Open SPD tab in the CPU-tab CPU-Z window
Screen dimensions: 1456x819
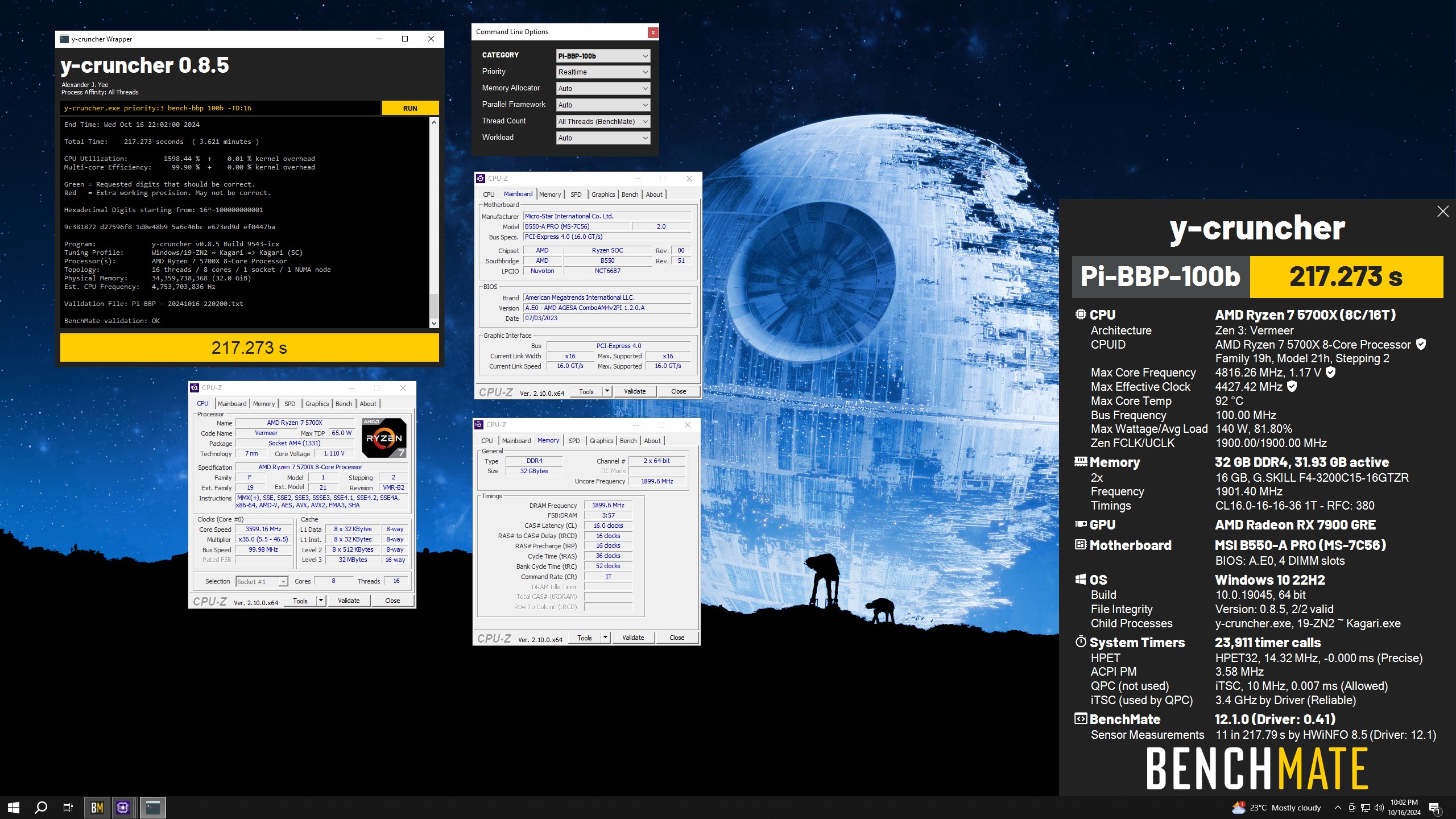click(x=290, y=404)
